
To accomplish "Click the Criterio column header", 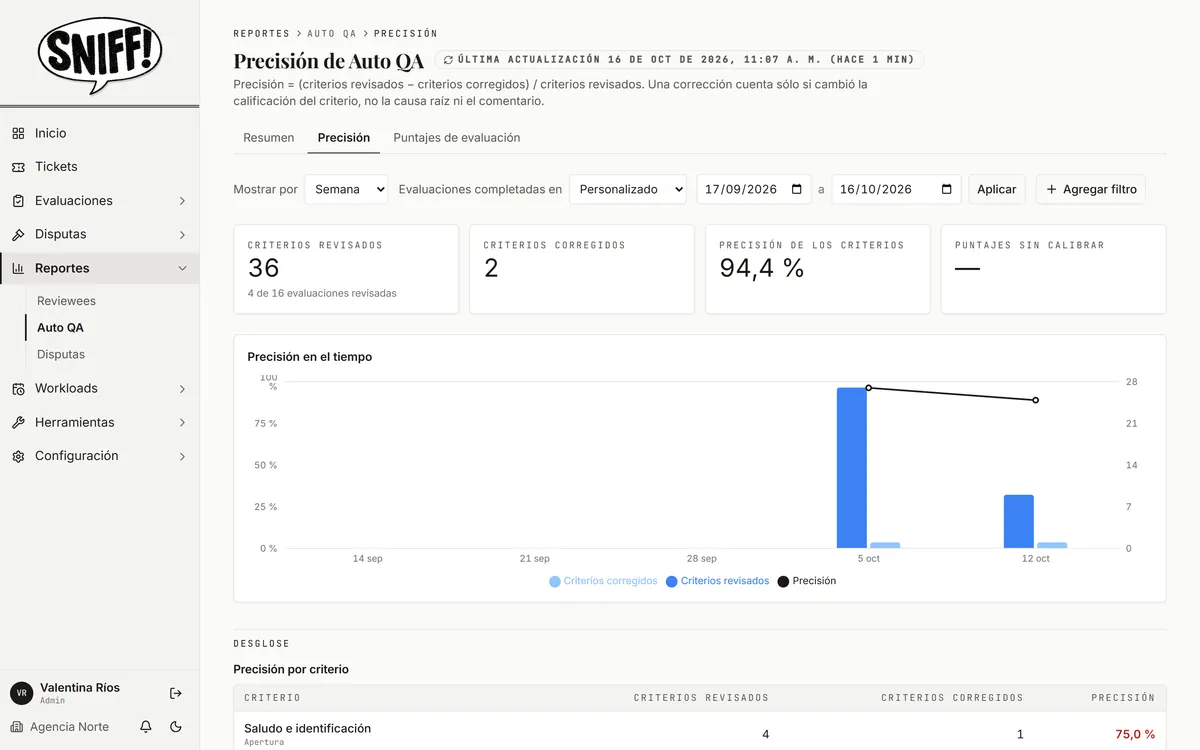I will tap(272, 698).
